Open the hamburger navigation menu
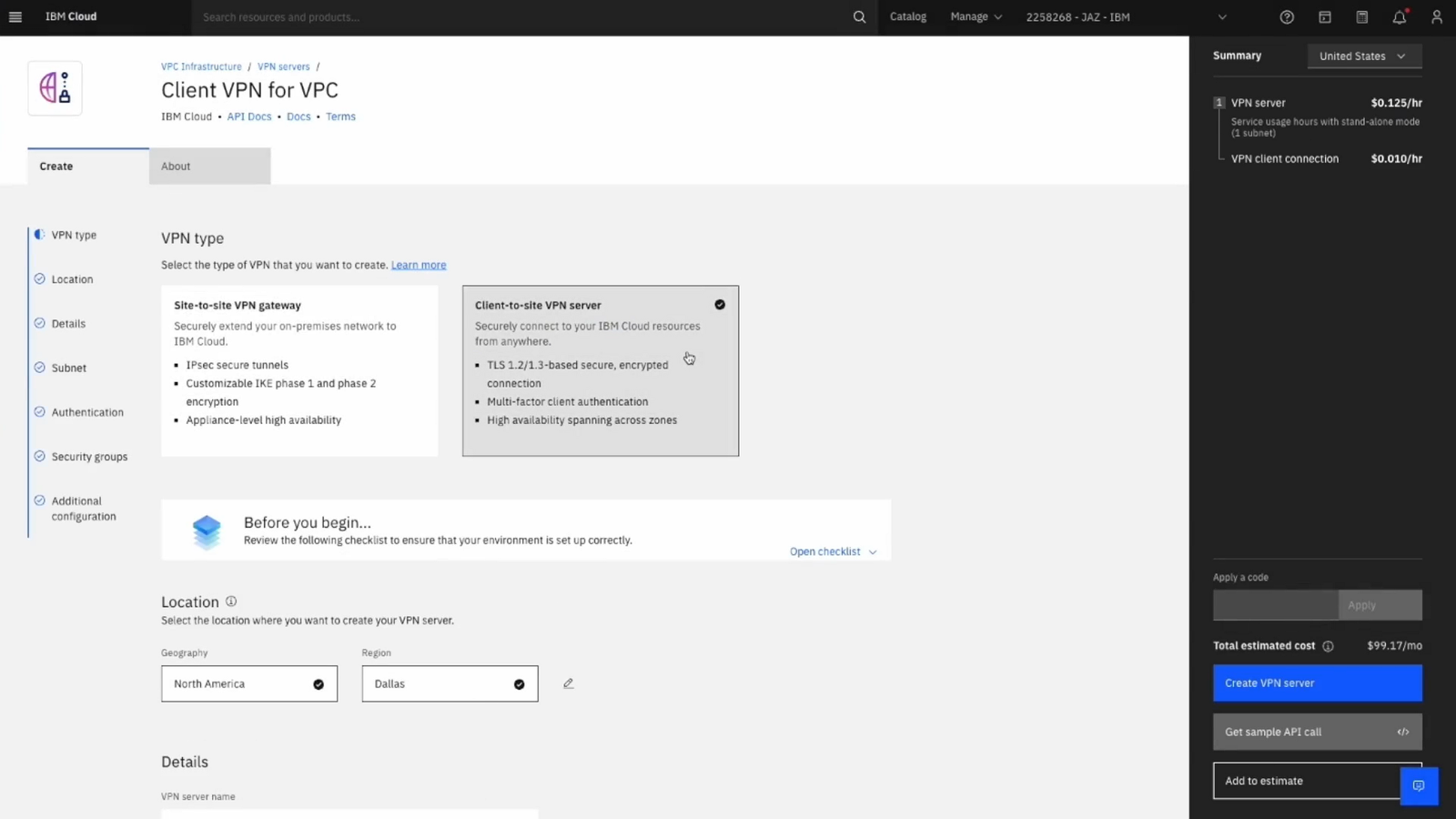The image size is (1456, 819). (15, 16)
